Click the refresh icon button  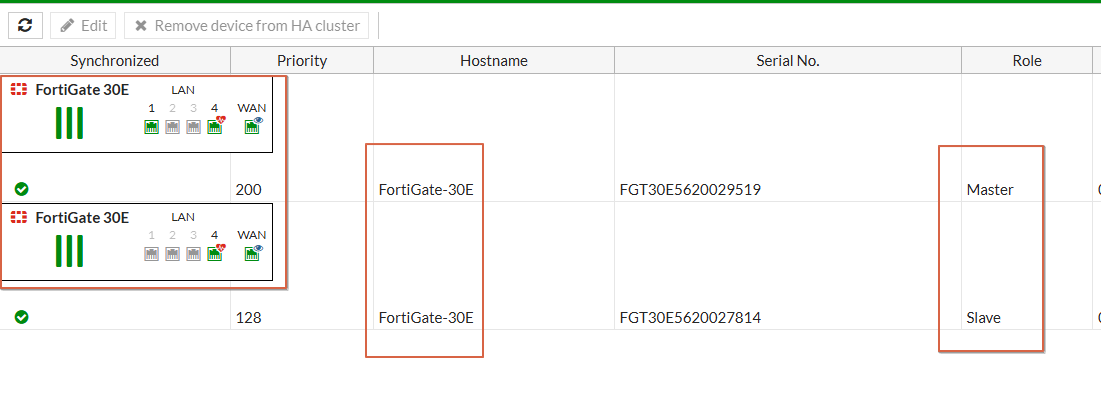pos(25,25)
